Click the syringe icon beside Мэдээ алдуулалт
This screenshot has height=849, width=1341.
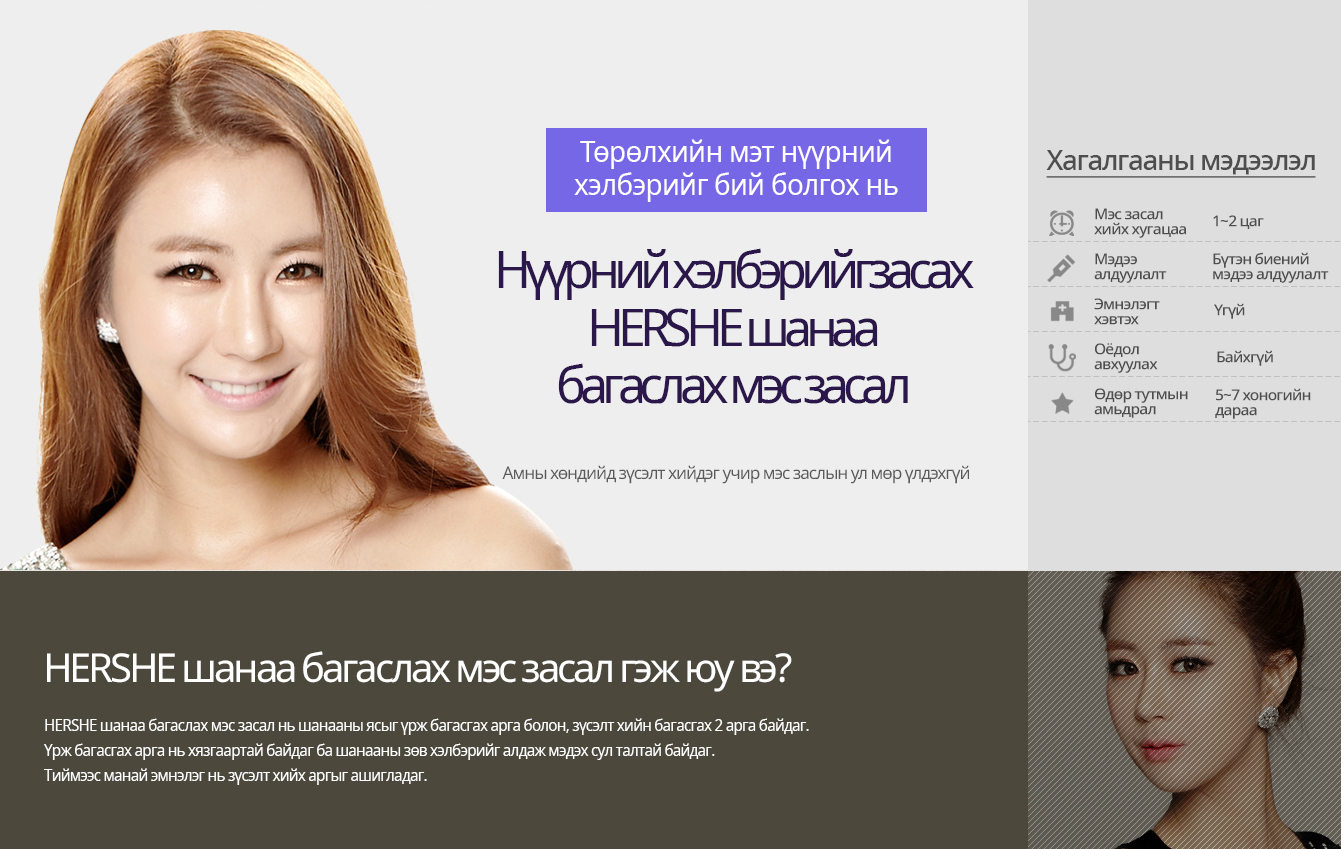tap(1061, 267)
